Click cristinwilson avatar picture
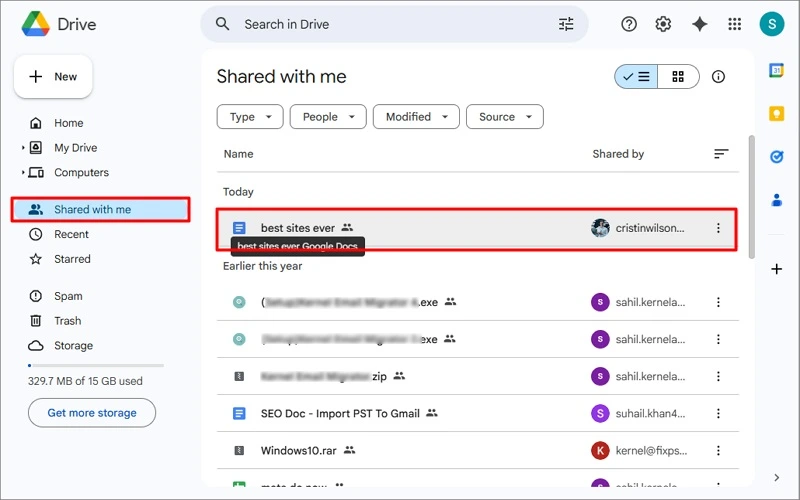Image resolution: width=800 pixels, height=500 pixels. click(x=600, y=228)
